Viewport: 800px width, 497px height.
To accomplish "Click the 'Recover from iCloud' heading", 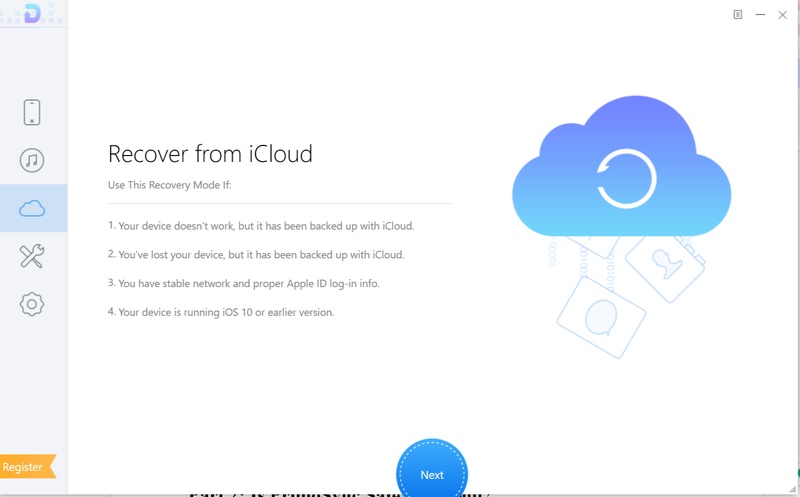I will (210, 154).
